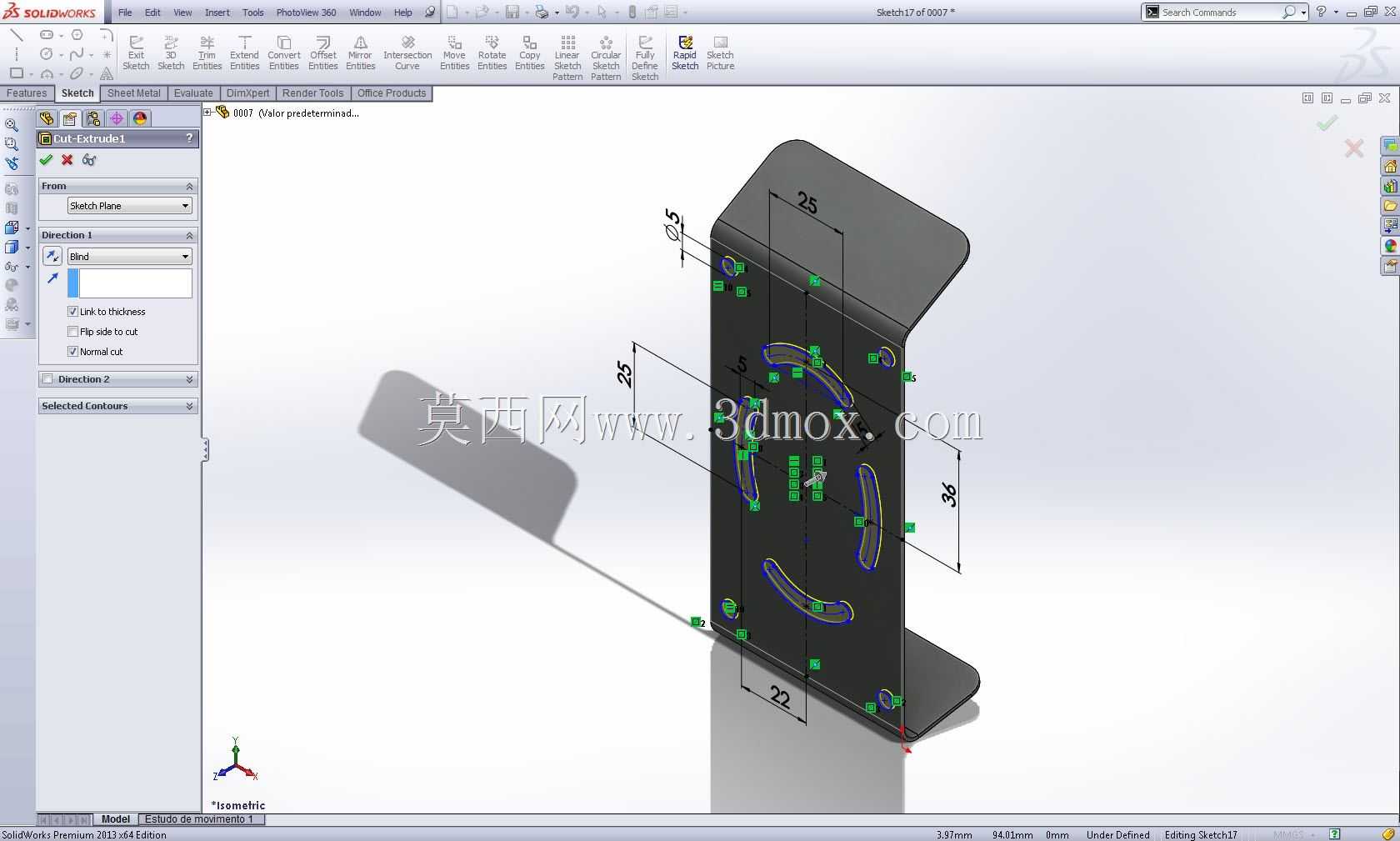Activate the Rapid Sketch tool
This screenshot has height=841, width=1400.
(685, 53)
